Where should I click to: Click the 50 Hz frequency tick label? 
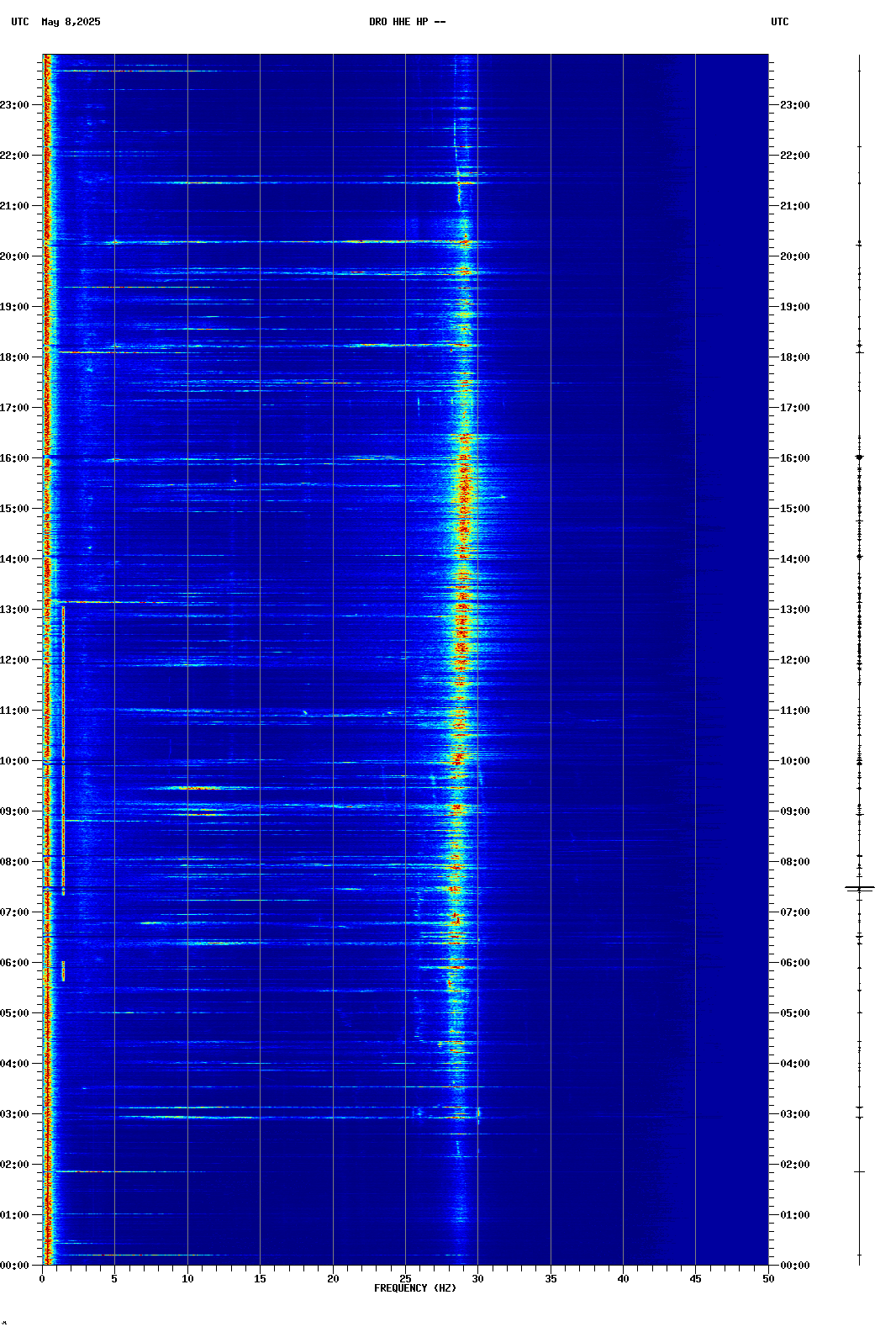pos(768,1279)
